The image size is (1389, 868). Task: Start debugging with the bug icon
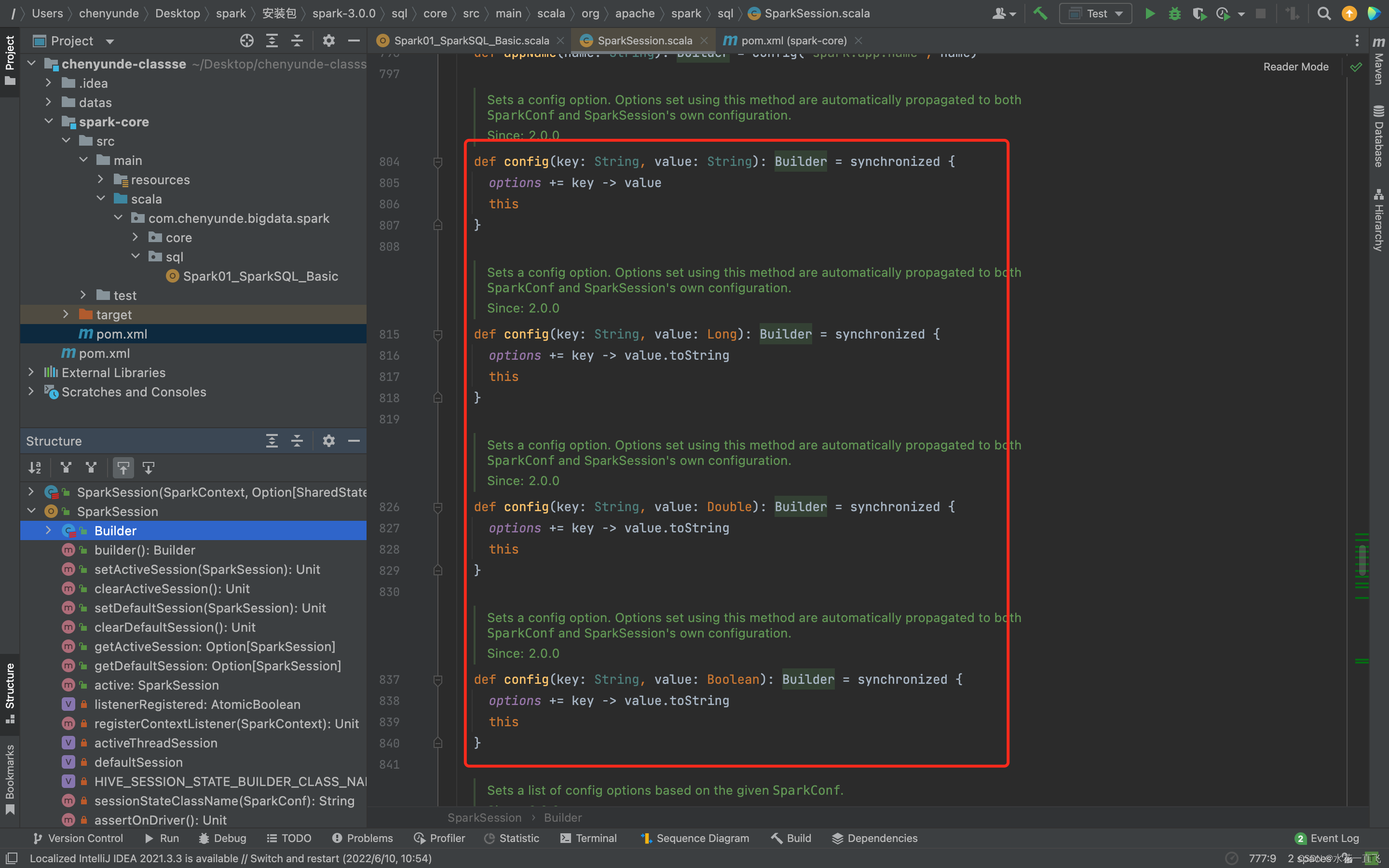[1174, 13]
